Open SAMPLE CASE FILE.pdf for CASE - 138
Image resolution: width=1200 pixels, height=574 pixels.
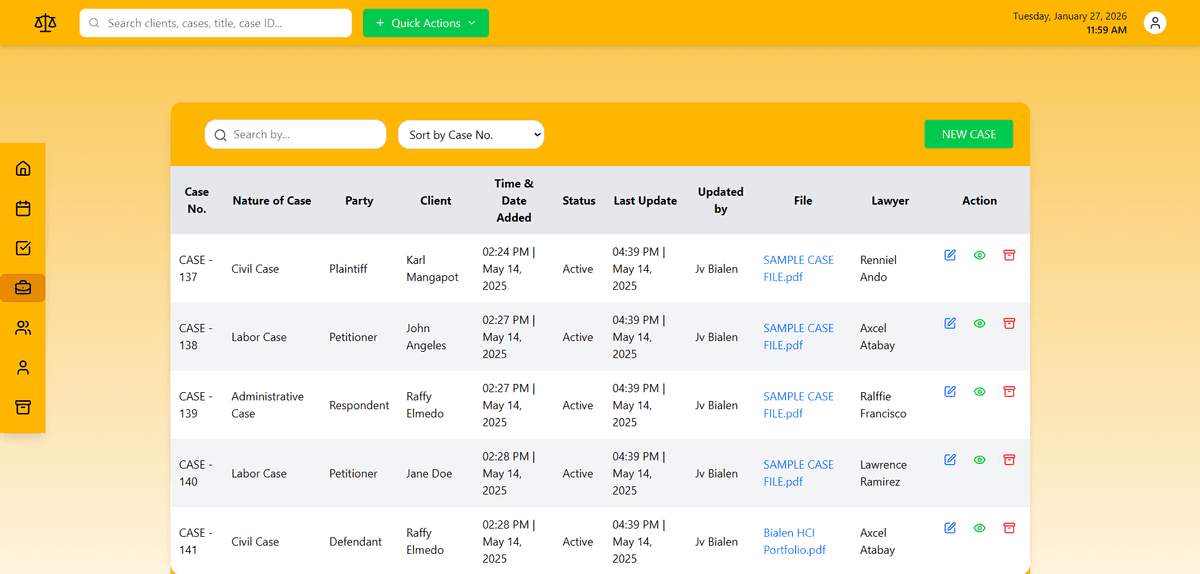click(x=798, y=336)
